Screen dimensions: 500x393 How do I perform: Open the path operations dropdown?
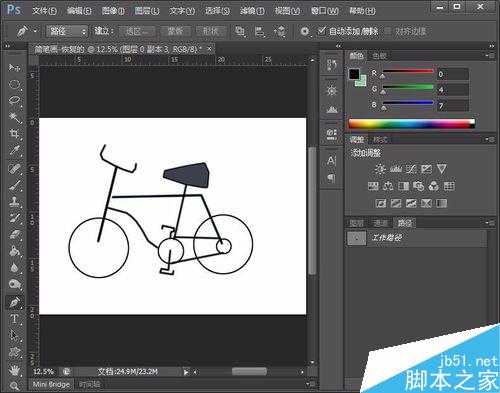click(240, 32)
